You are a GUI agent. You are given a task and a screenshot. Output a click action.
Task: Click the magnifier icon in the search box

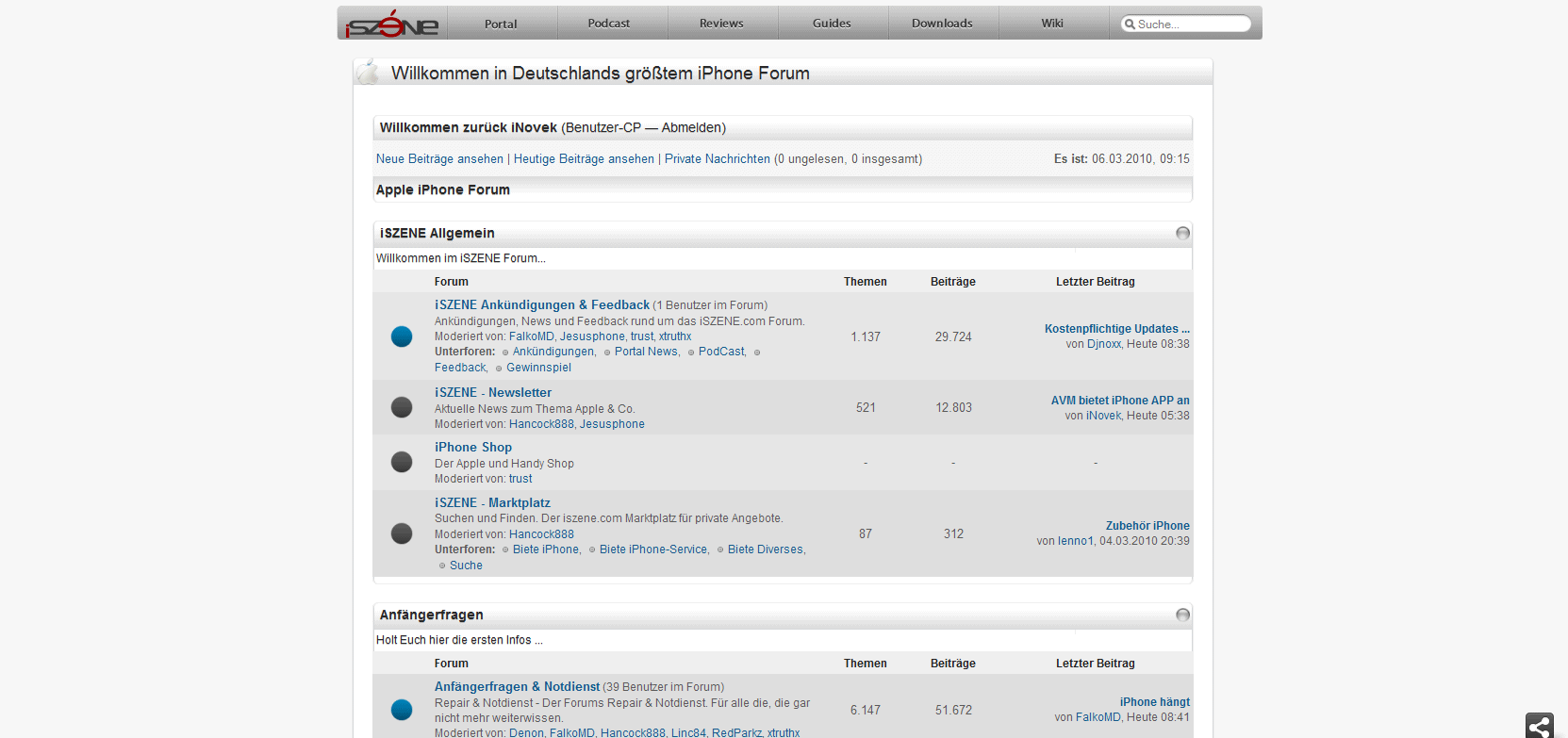click(1130, 25)
